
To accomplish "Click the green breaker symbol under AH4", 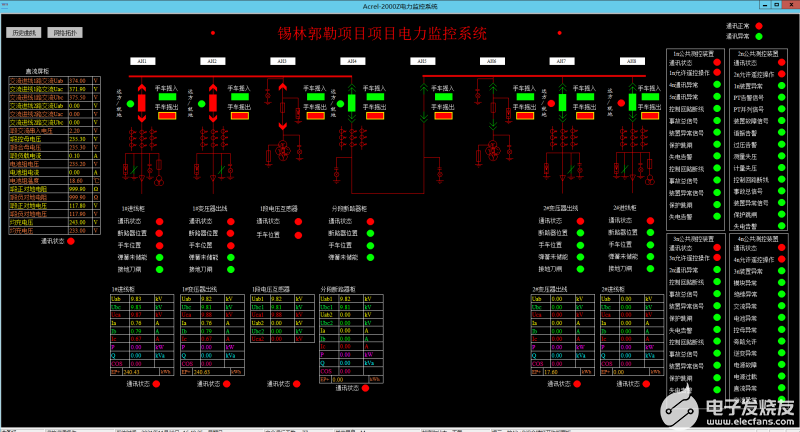I will (352, 103).
